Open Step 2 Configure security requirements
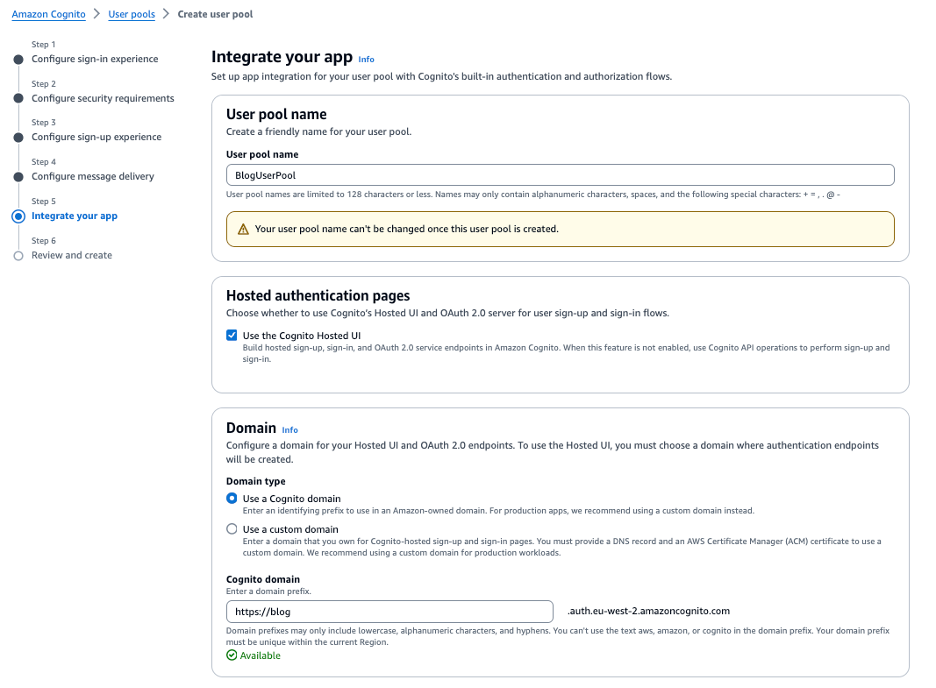Image resolution: width=936 pixels, height=688 pixels. (x=102, y=97)
